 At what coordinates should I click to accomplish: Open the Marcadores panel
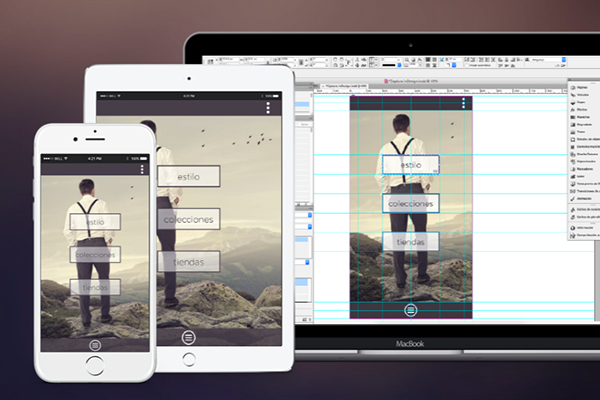pyautogui.click(x=582, y=169)
